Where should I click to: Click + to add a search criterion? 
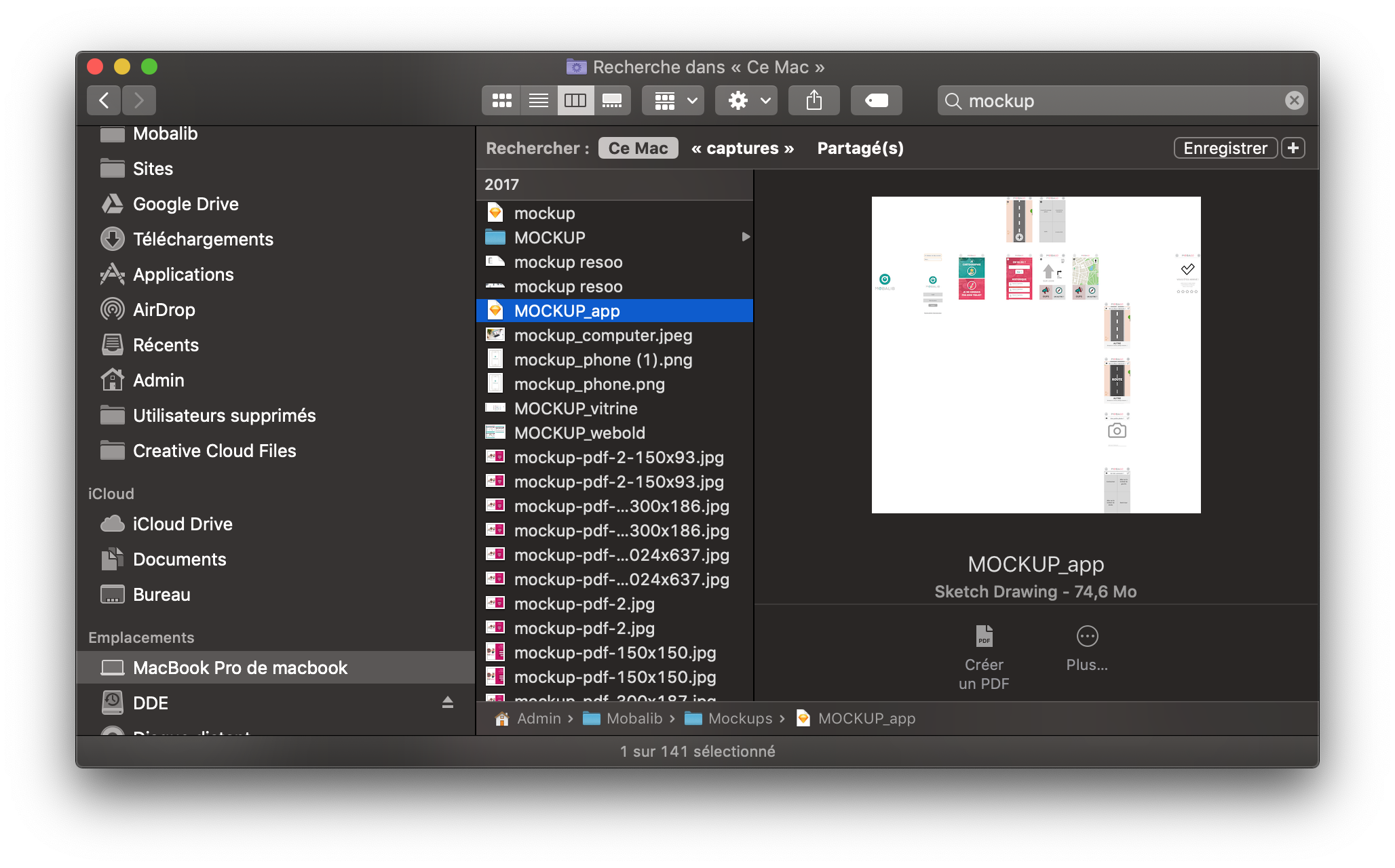[x=1293, y=148]
